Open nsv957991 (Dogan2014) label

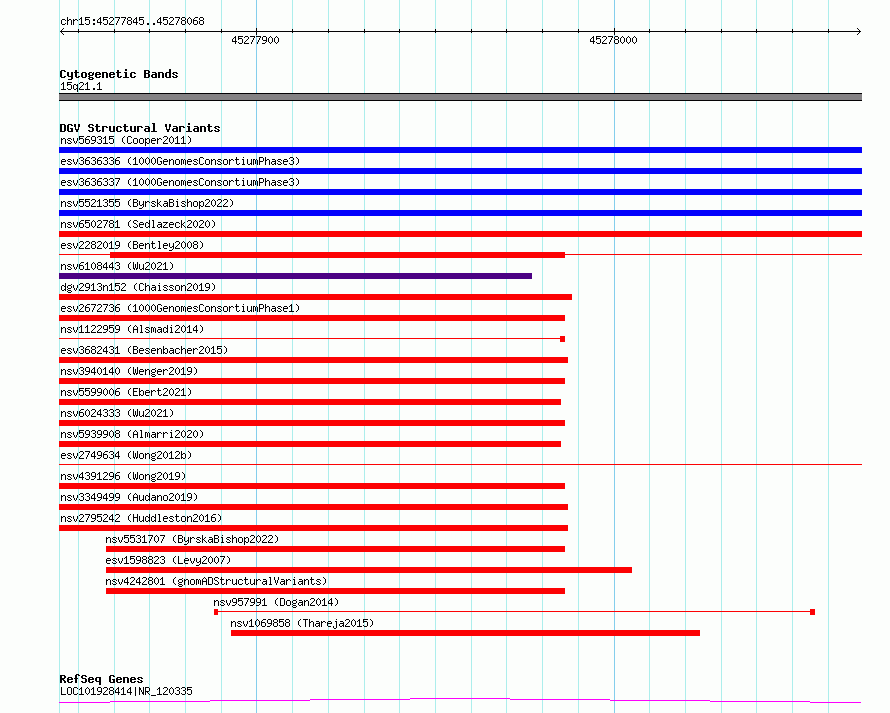click(276, 602)
